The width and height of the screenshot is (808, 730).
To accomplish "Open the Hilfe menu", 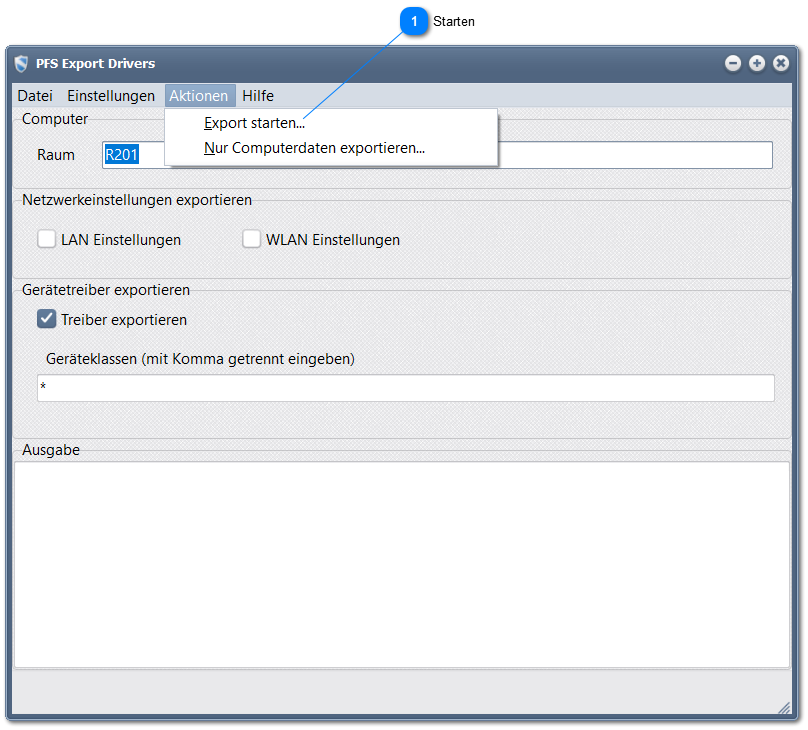I will coord(258,96).
